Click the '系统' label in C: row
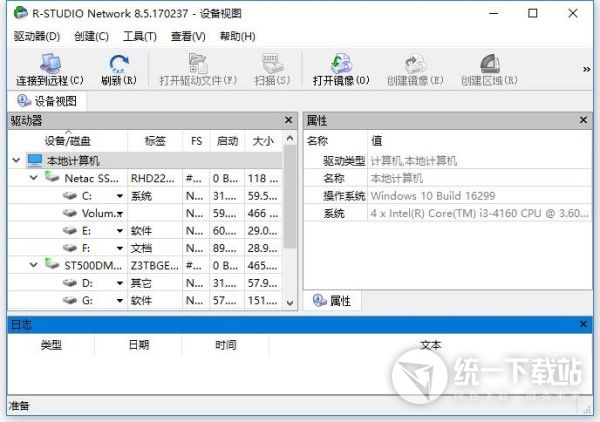Viewport: 600px width, 422px height. 141,196
